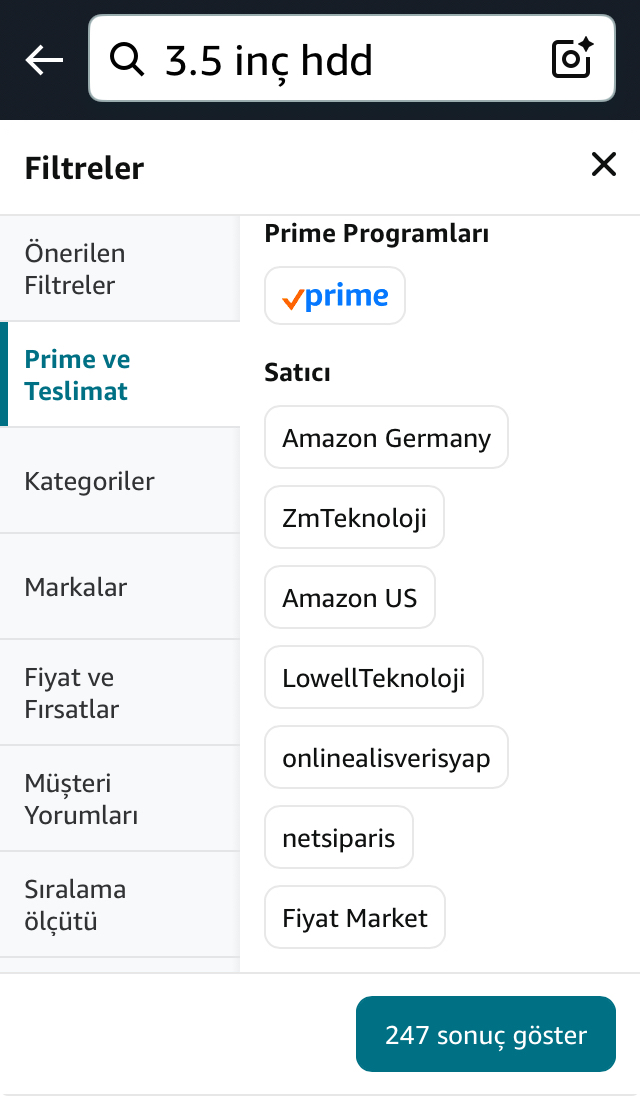Image resolution: width=640 pixels, height=1096 pixels.
Task: Click the 247 sonuç göster button
Action: pyautogui.click(x=486, y=1034)
